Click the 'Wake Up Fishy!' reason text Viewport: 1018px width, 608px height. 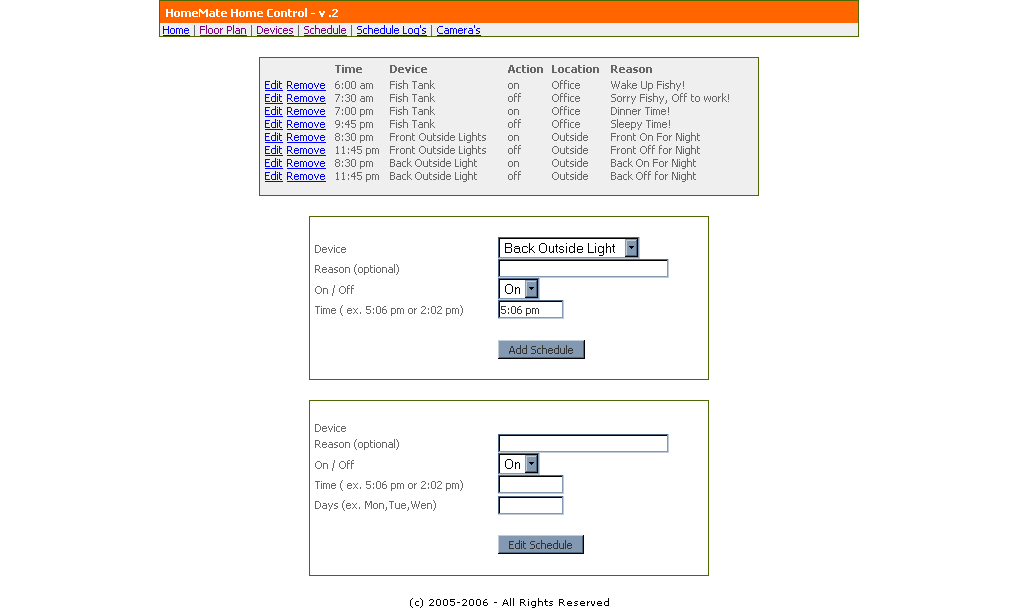[647, 85]
